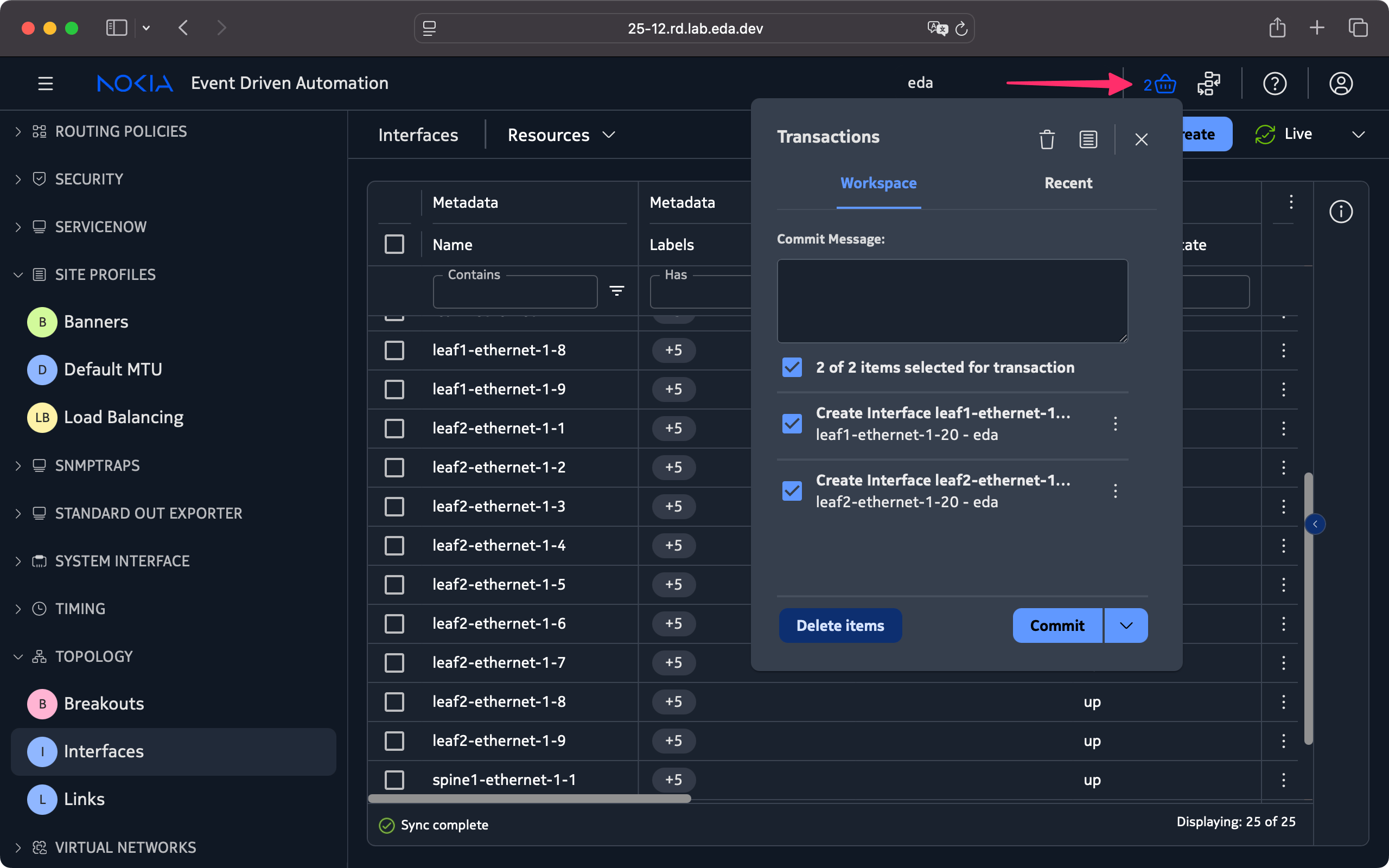
Task: Click the Commit button
Action: 1057,625
